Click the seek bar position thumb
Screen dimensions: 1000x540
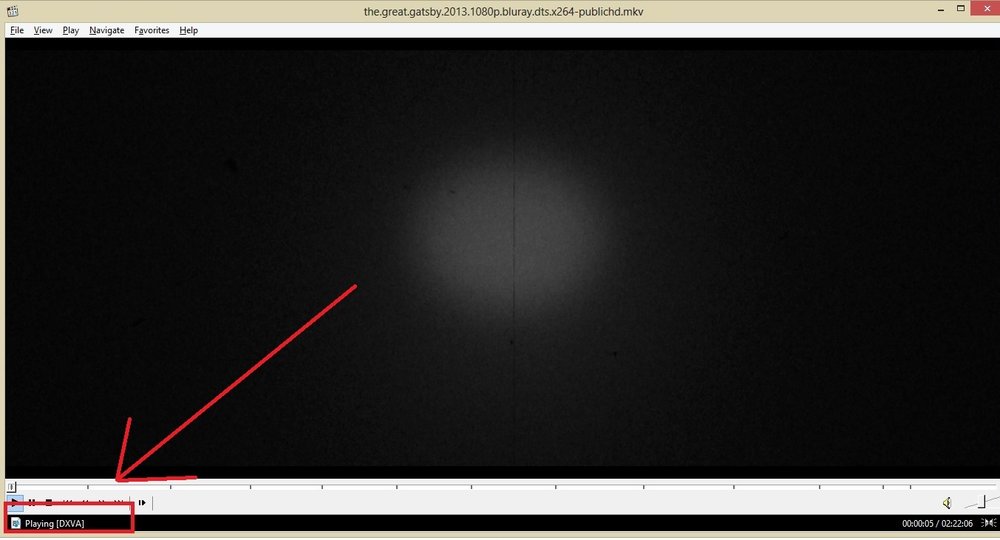point(11,486)
